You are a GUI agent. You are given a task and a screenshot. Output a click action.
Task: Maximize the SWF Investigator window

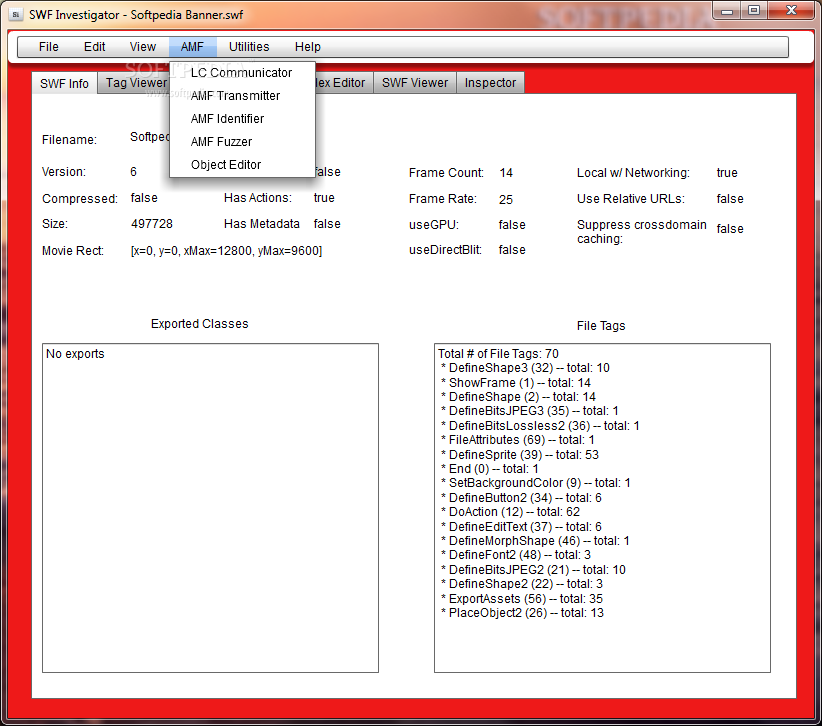click(754, 10)
